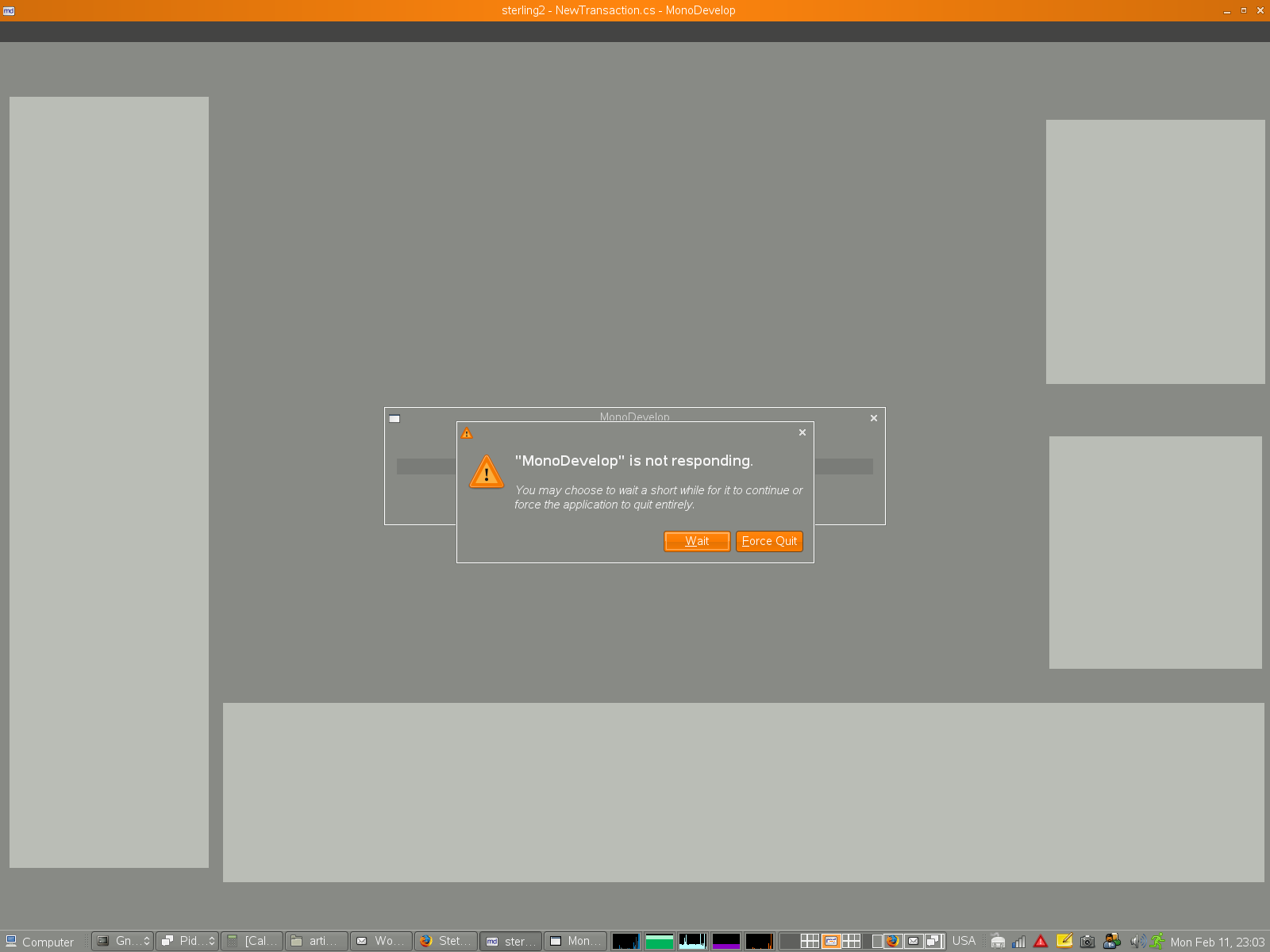Maximize the main MonoDevelop window

tap(1244, 10)
